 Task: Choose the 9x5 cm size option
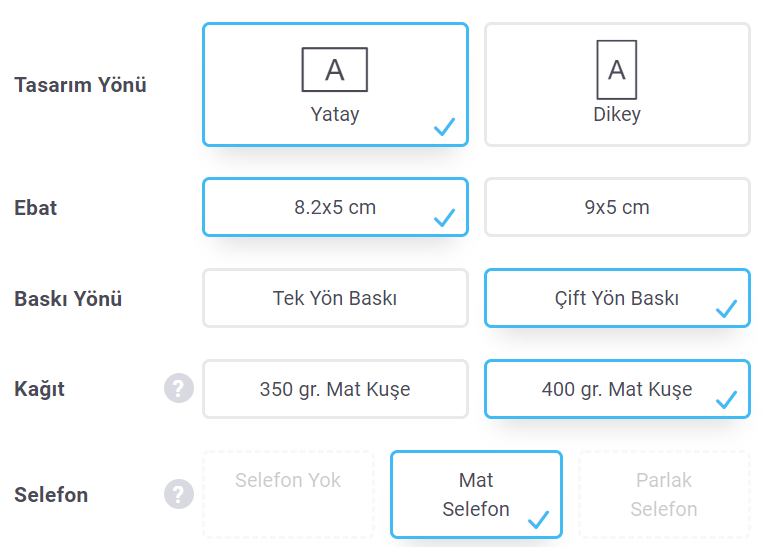pyautogui.click(x=617, y=207)
